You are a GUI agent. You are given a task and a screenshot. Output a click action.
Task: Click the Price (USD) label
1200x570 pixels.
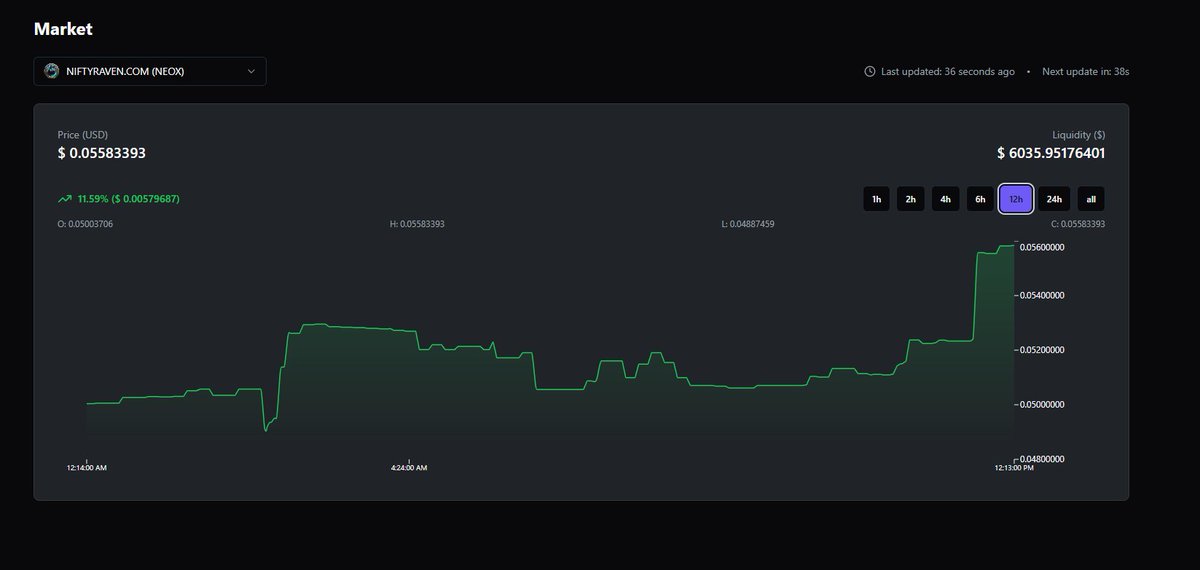[83, 134]
